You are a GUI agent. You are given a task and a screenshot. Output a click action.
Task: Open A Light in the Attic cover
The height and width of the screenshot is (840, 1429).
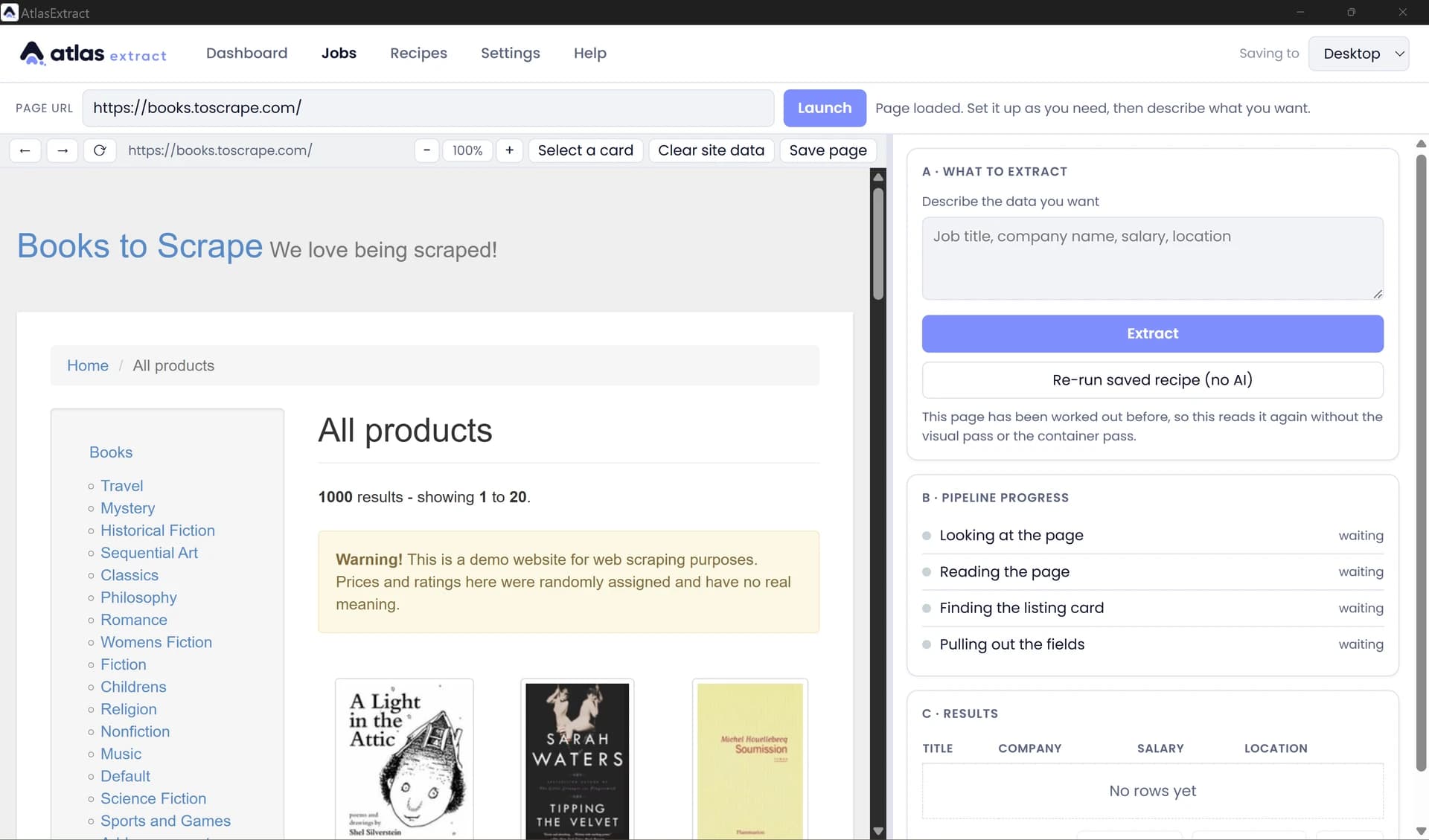click(x=404, y=759)
